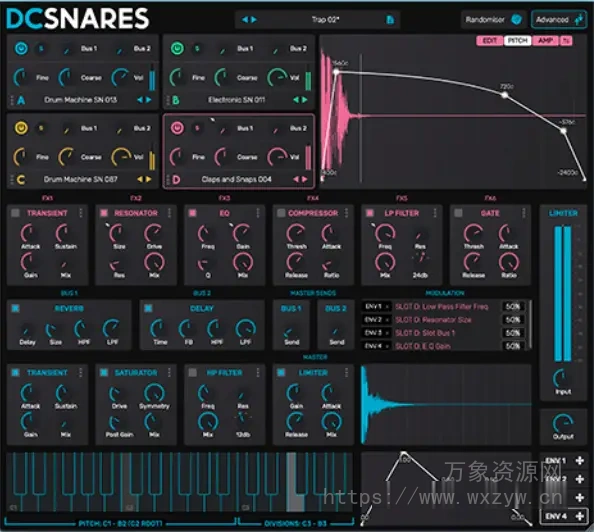Select the small tab after AMP
594x532 pixels.
[566, 41]
